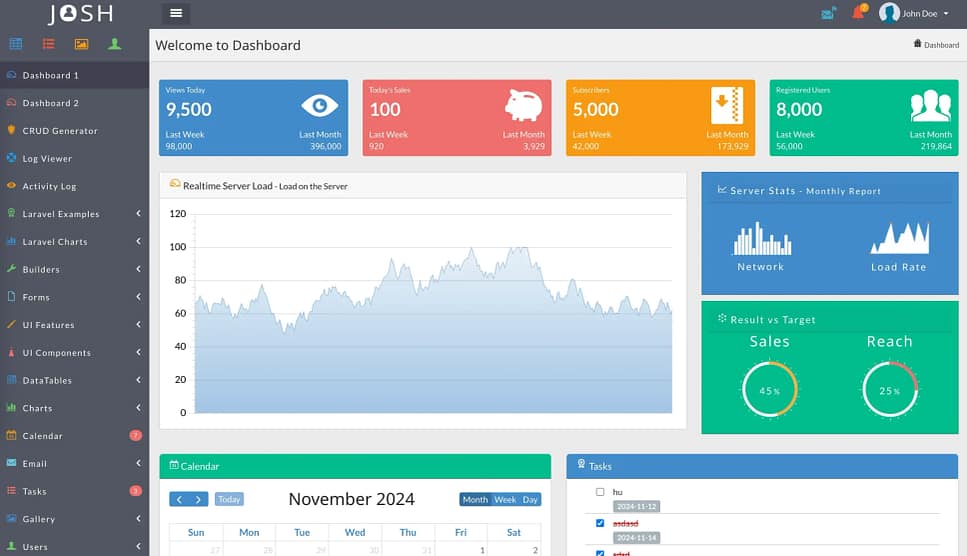Open Dashboard 2 from the sidebar
This screenshot has height=556, width=967.
point(50,103)
